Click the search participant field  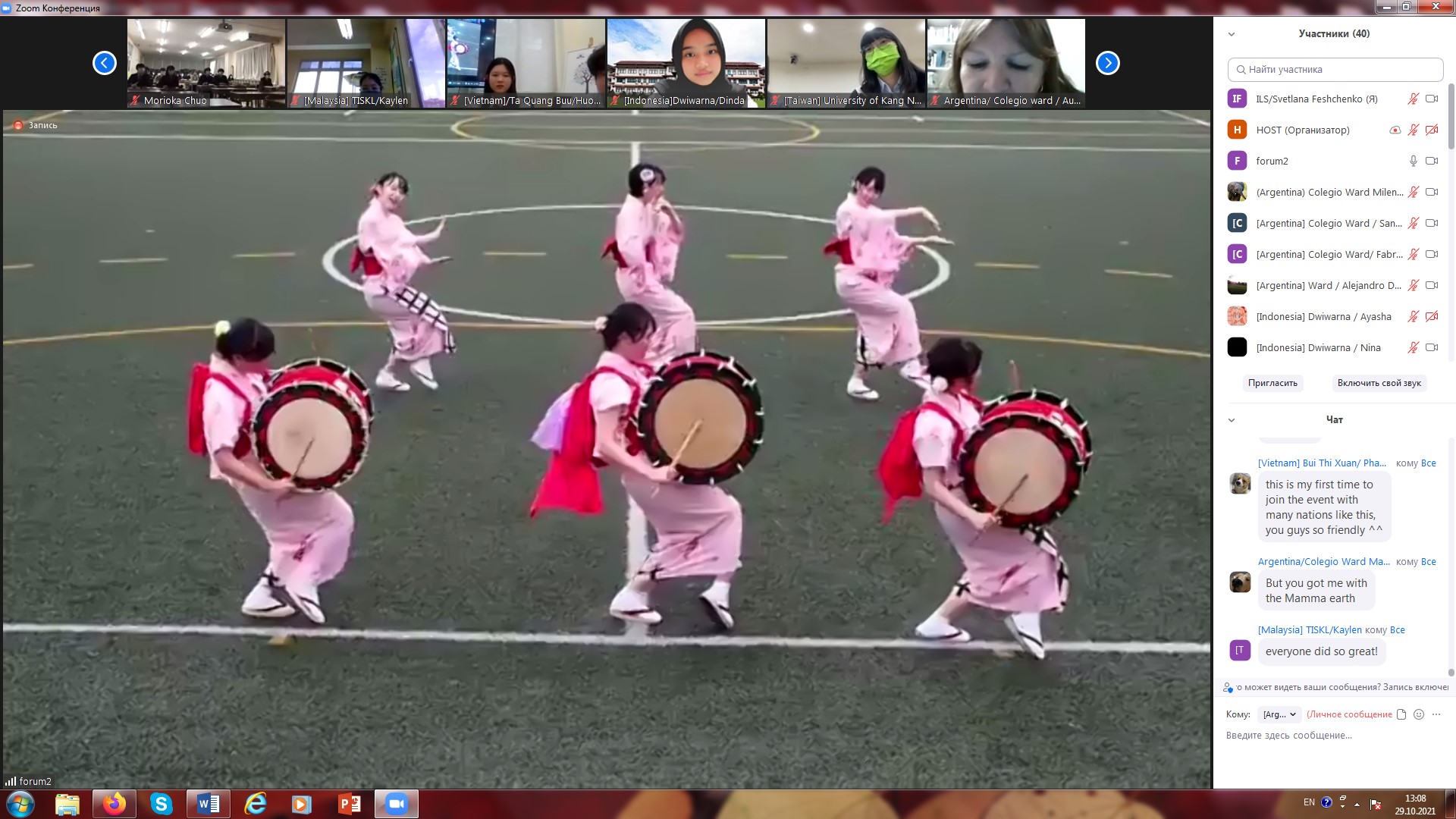1335,69
